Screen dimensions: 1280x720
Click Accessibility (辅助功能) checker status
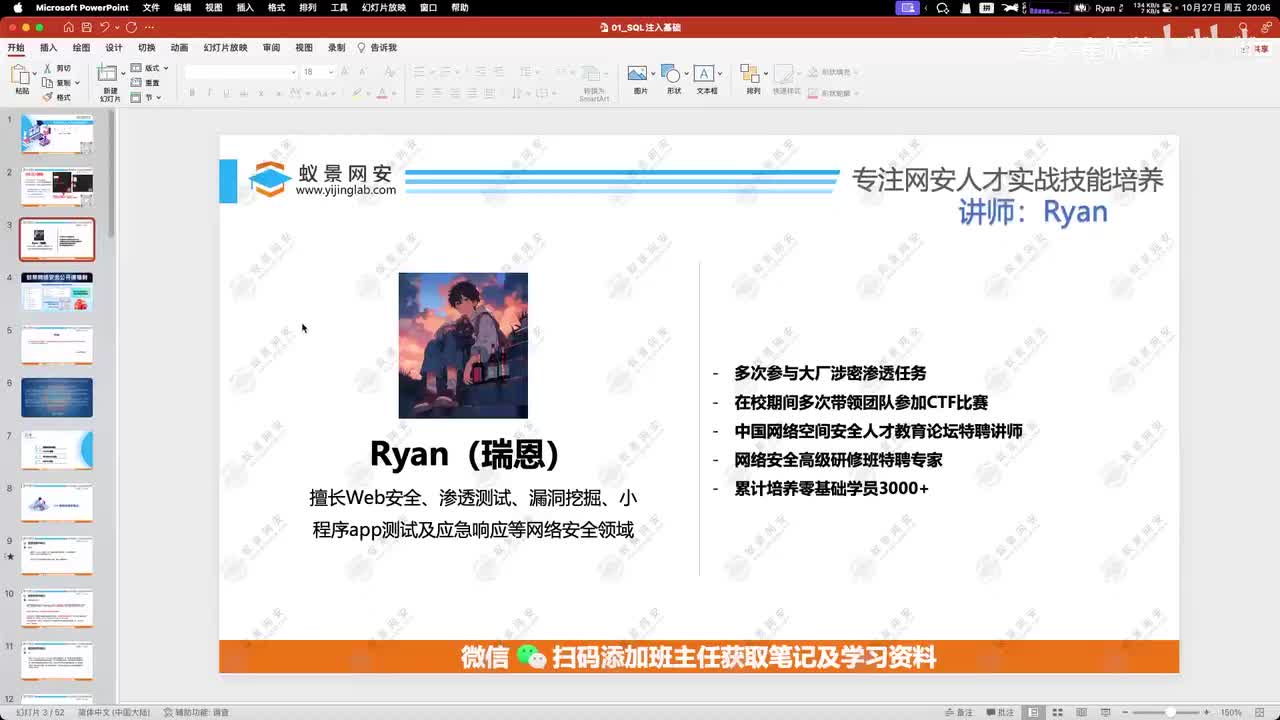coord(196,712)
